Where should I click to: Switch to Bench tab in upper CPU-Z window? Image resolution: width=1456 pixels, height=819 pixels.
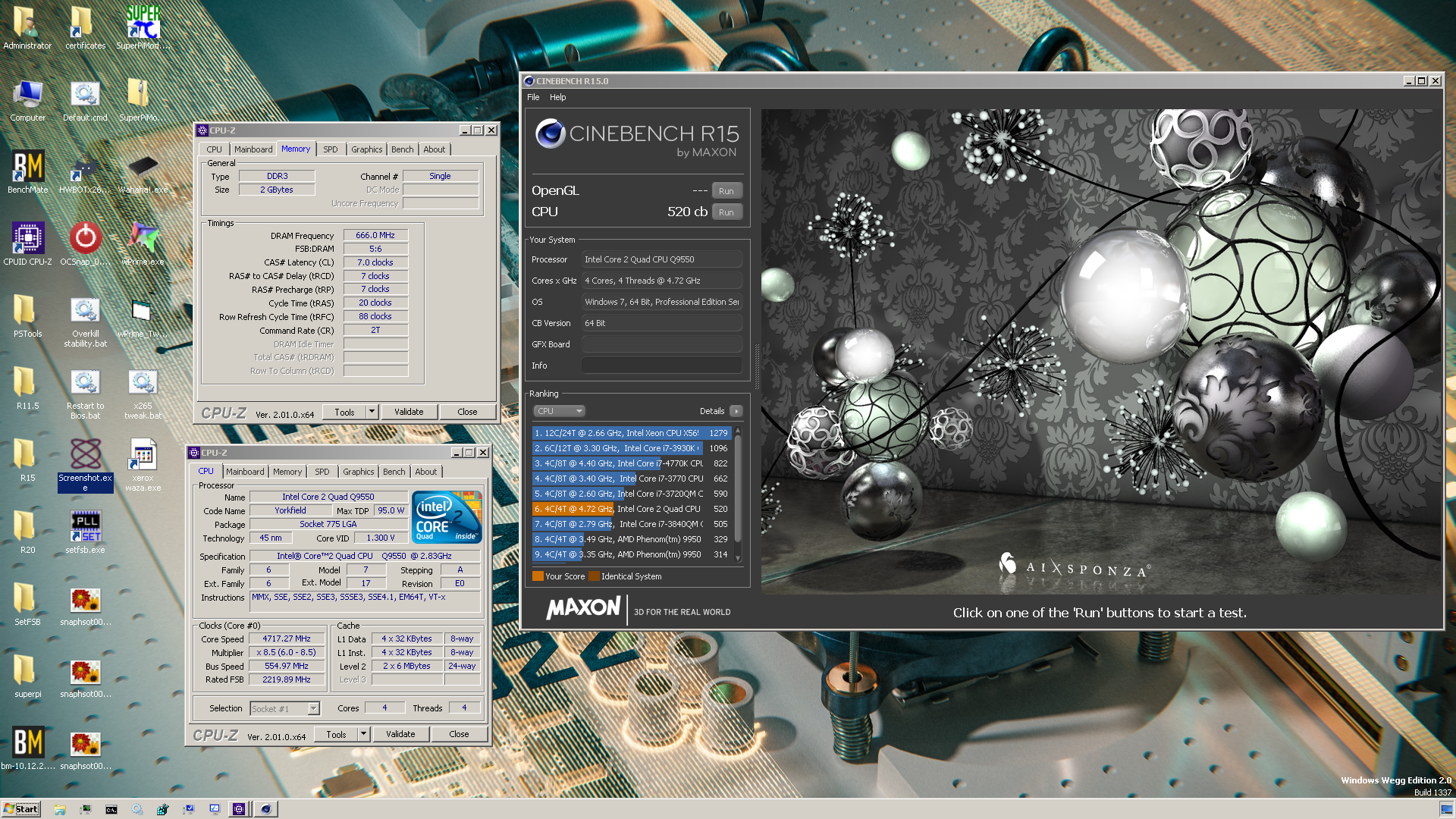point(402,149)
